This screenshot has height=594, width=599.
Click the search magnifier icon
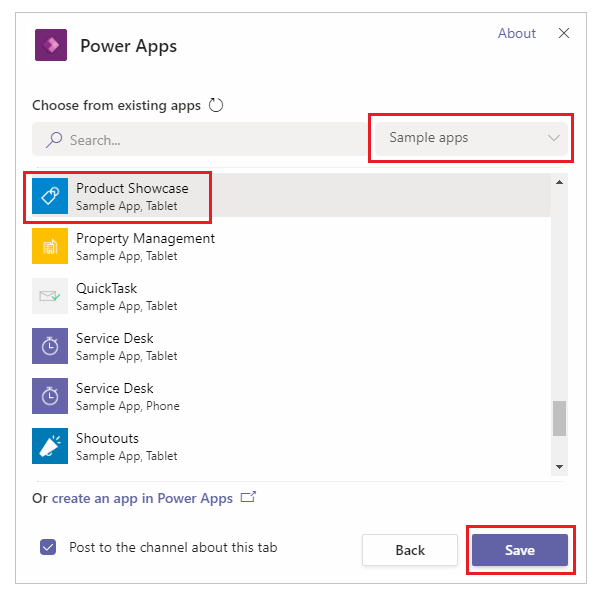coord(54,140)
